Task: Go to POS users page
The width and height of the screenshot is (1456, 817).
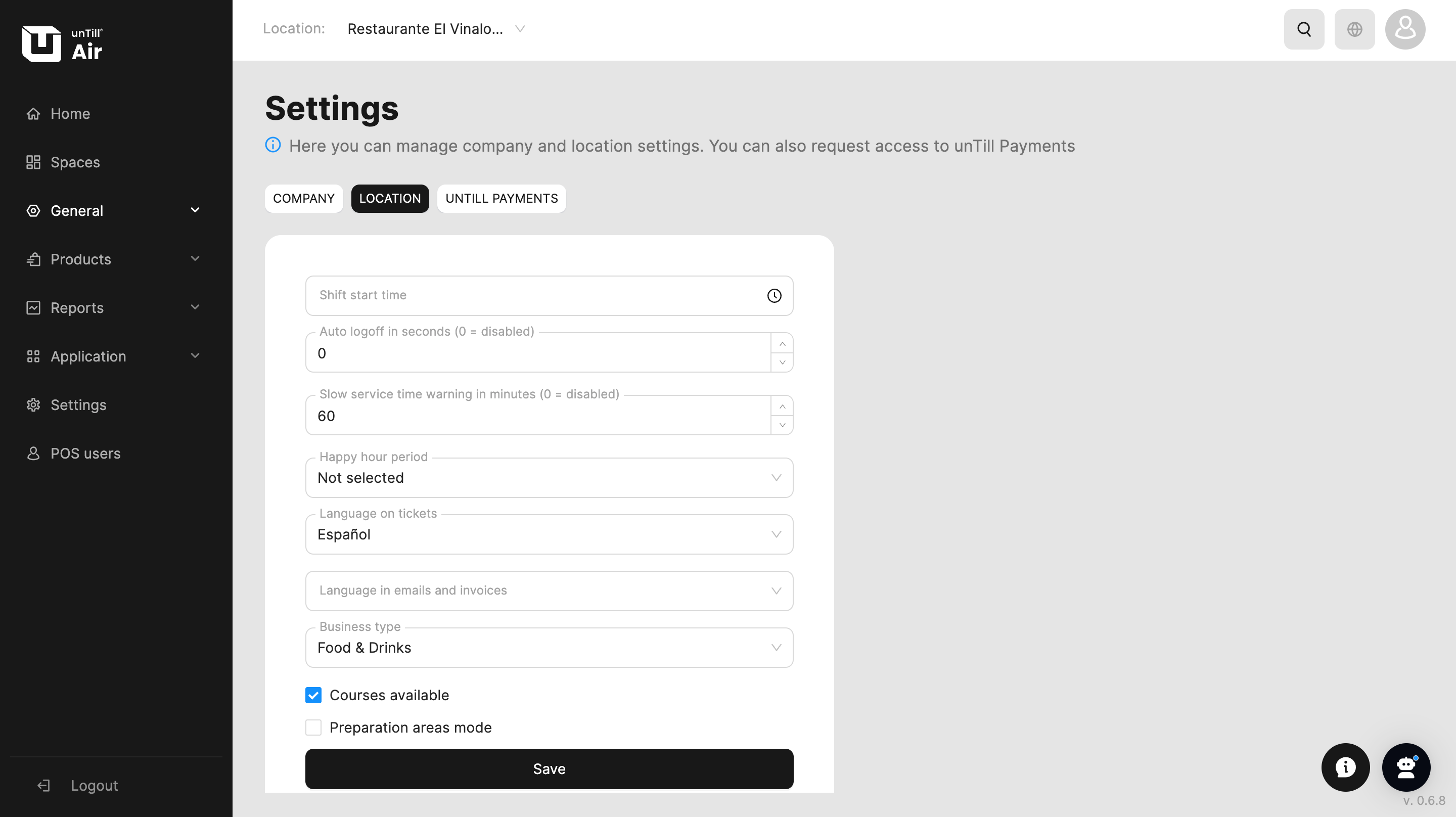Action: pyautogui.click(x=85, y=453)
